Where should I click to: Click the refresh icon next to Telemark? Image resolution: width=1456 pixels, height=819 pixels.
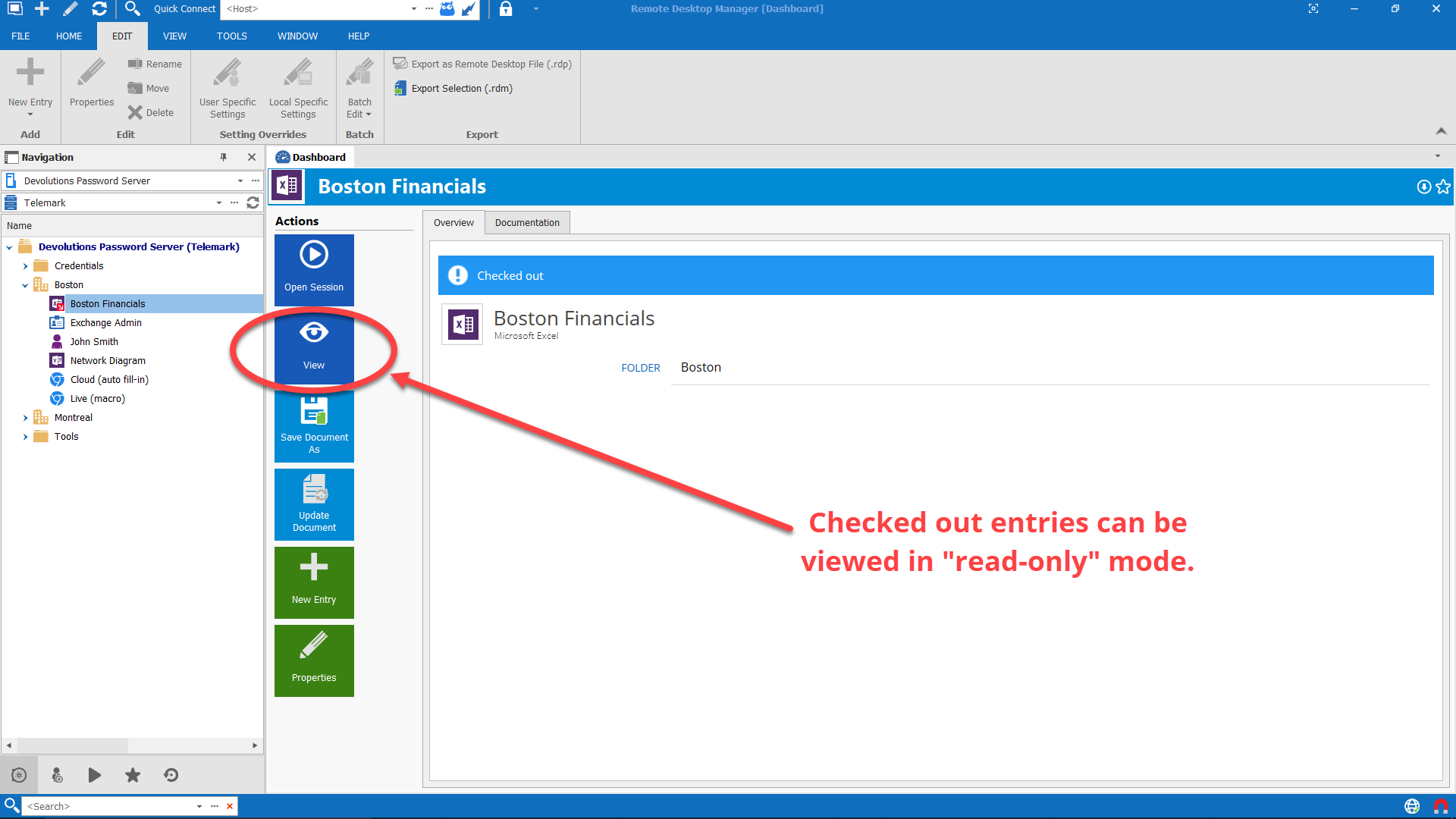tap(253, 203)
